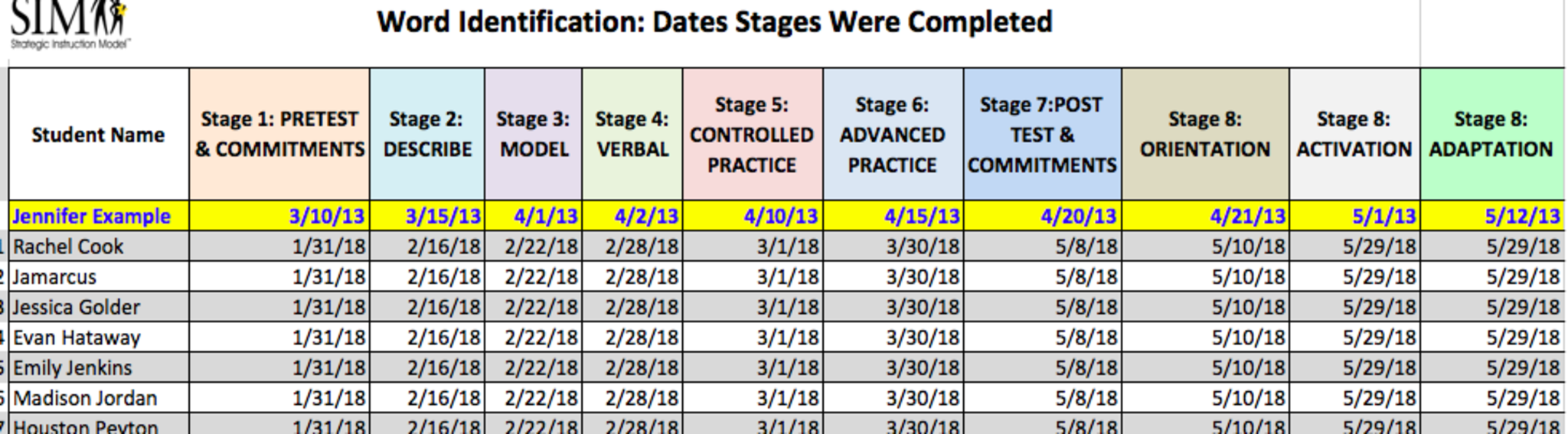This screenshot has height=434, width=1568.
Task: Select the Stage 8: ACTIVATION header cell
Action: tap(1354, 134)
